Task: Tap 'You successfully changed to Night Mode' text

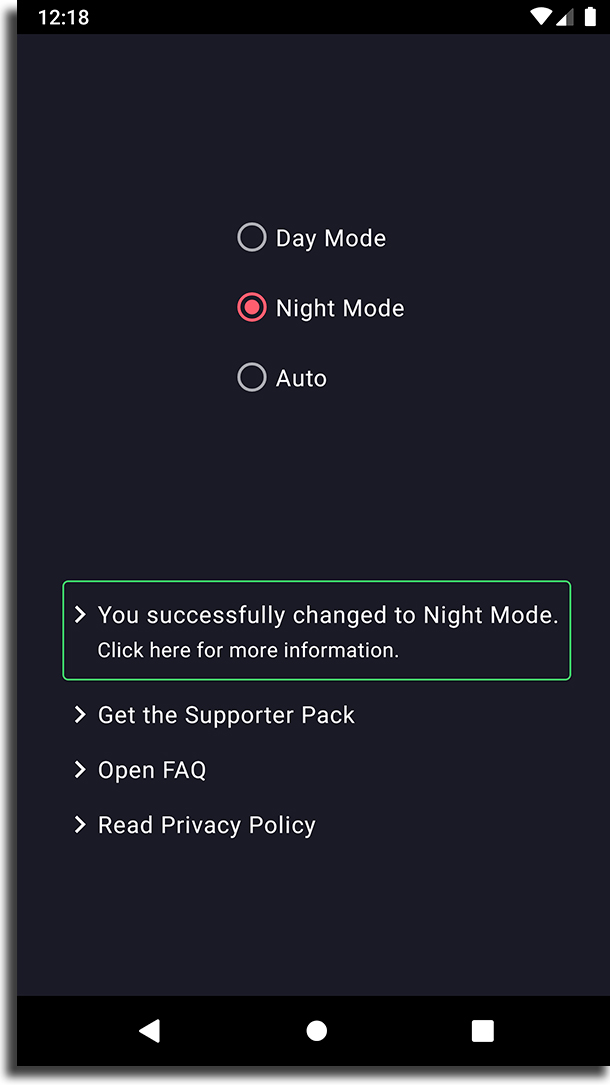Action: click(x=328, y=615)
